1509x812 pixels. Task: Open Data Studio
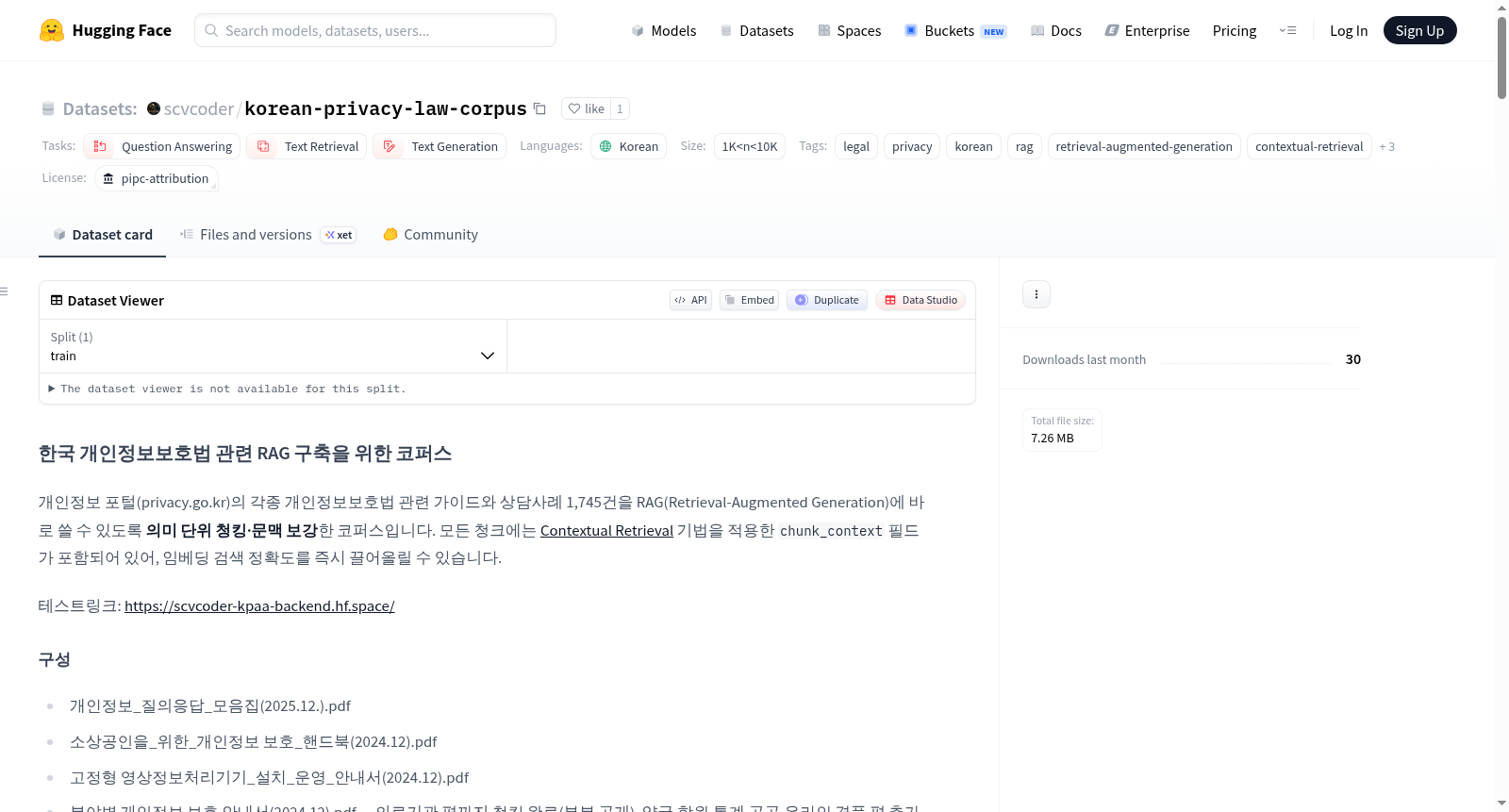[920, 300]
